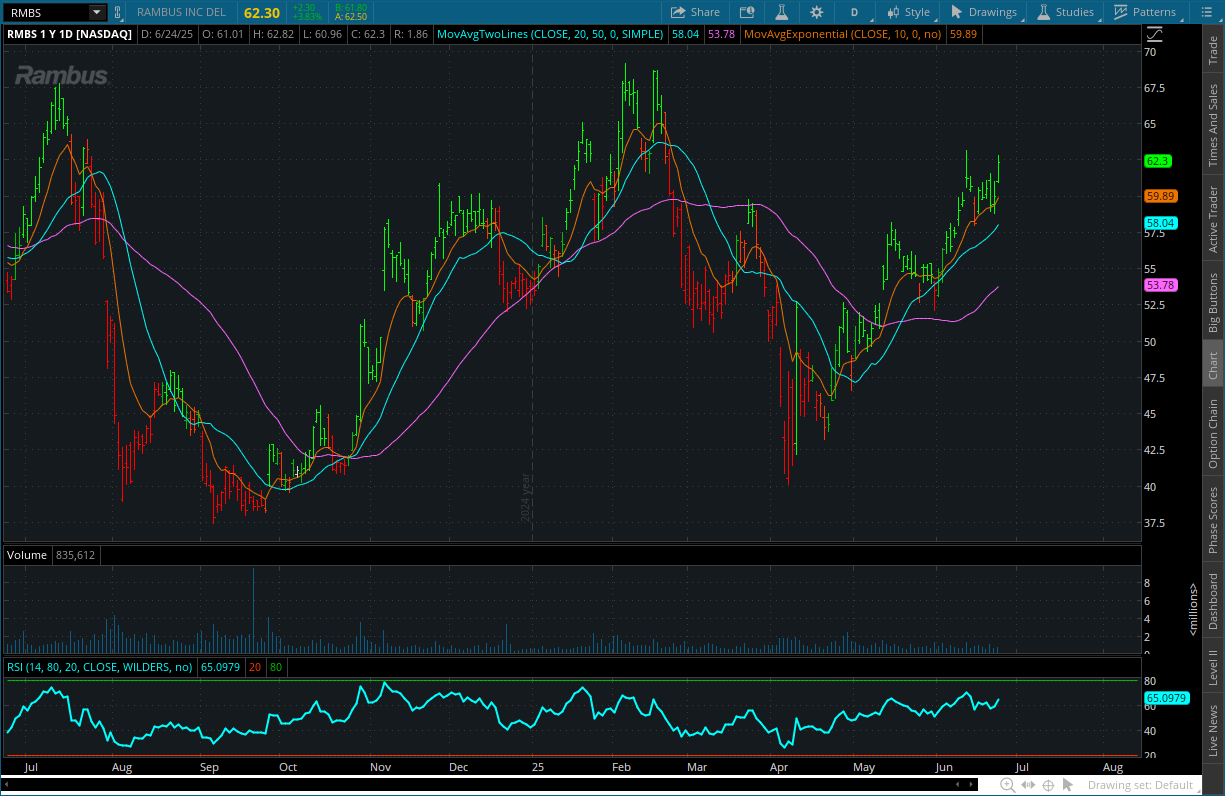Click the RSI study label

(100, 666)
